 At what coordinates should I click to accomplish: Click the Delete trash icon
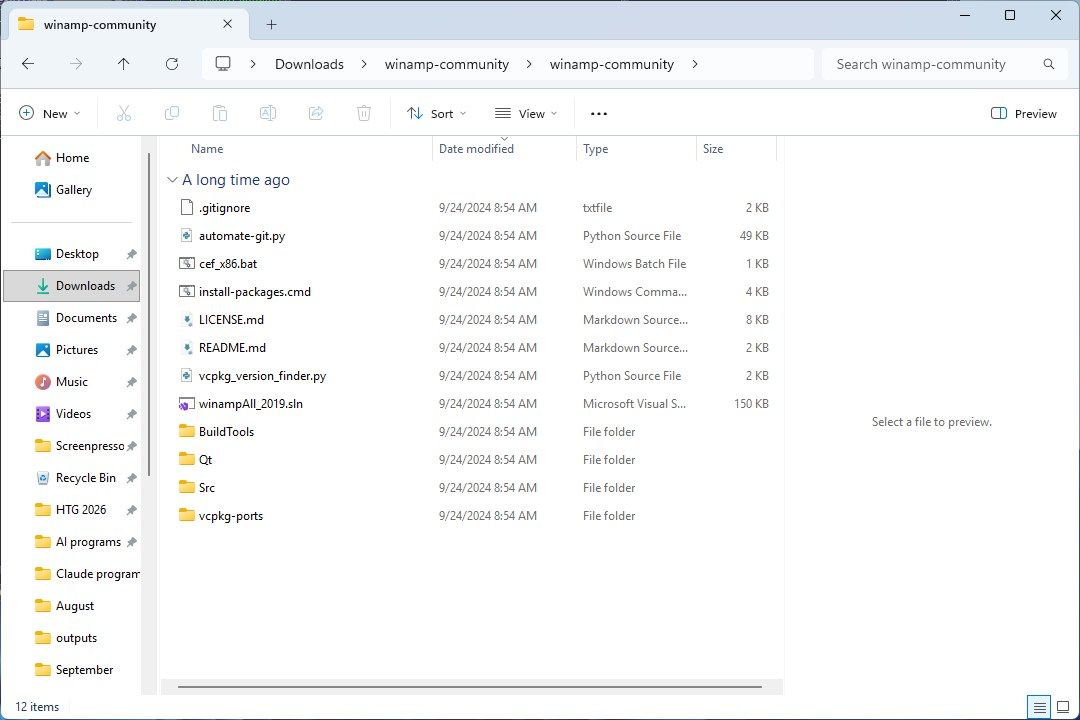pyautogui.click(x=364, y=114)
